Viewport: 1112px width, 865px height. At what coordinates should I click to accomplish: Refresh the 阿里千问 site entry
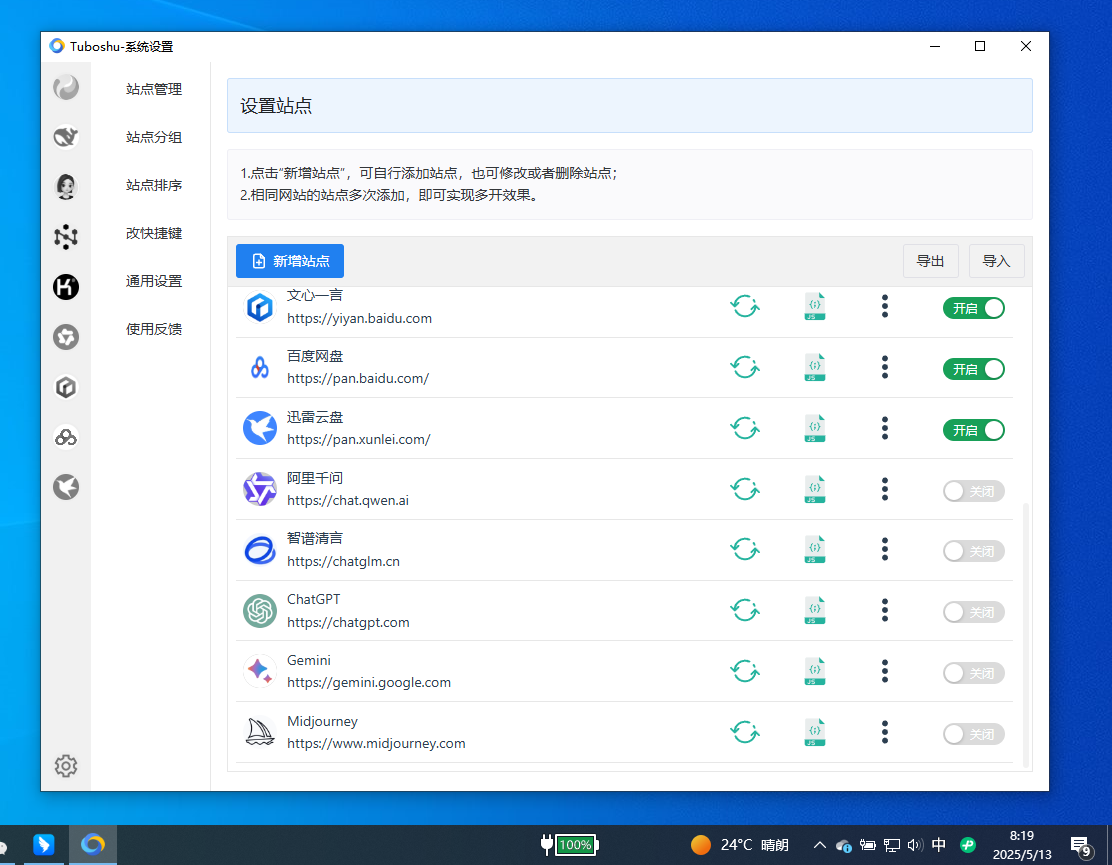pos(745,489)
